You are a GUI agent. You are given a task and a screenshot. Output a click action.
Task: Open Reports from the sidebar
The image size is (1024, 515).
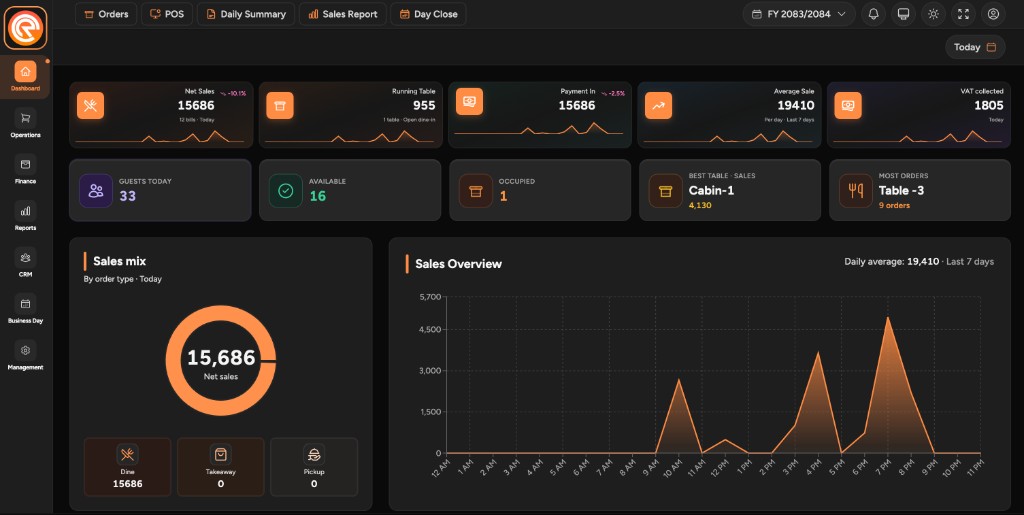pos(25,216)
